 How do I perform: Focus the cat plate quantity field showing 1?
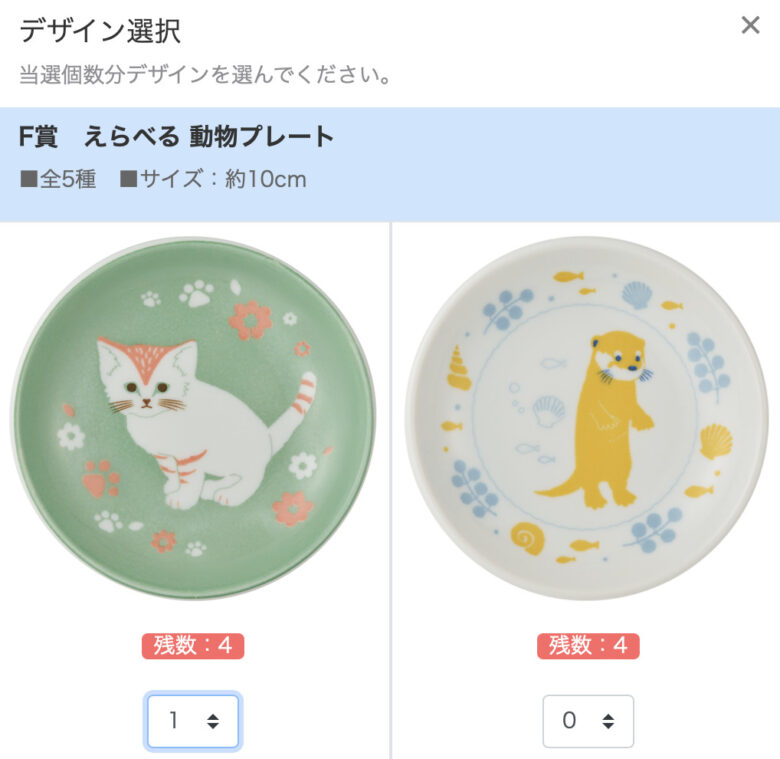click(193, 721)
